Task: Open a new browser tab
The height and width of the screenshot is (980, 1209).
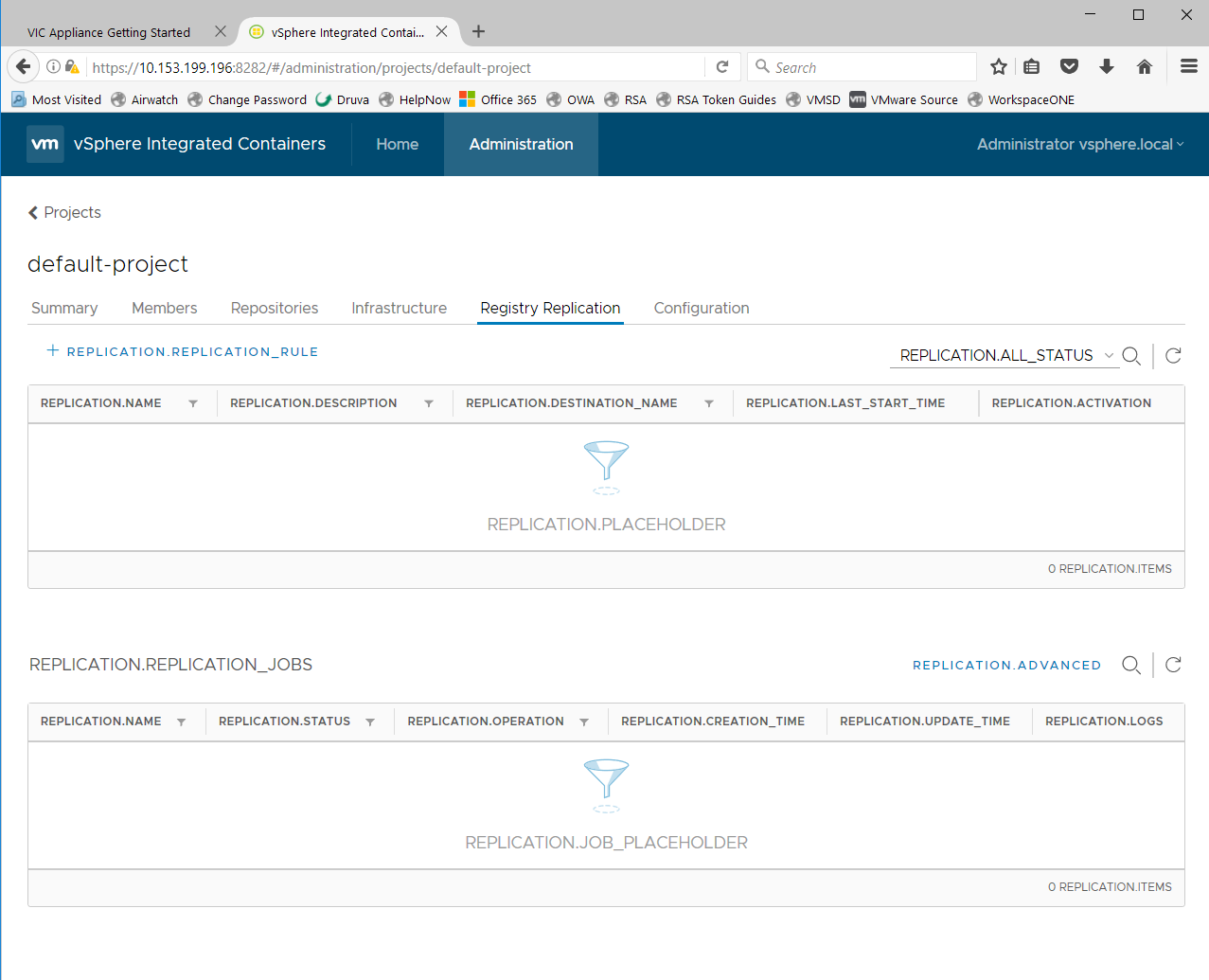Action: point(479,31)
